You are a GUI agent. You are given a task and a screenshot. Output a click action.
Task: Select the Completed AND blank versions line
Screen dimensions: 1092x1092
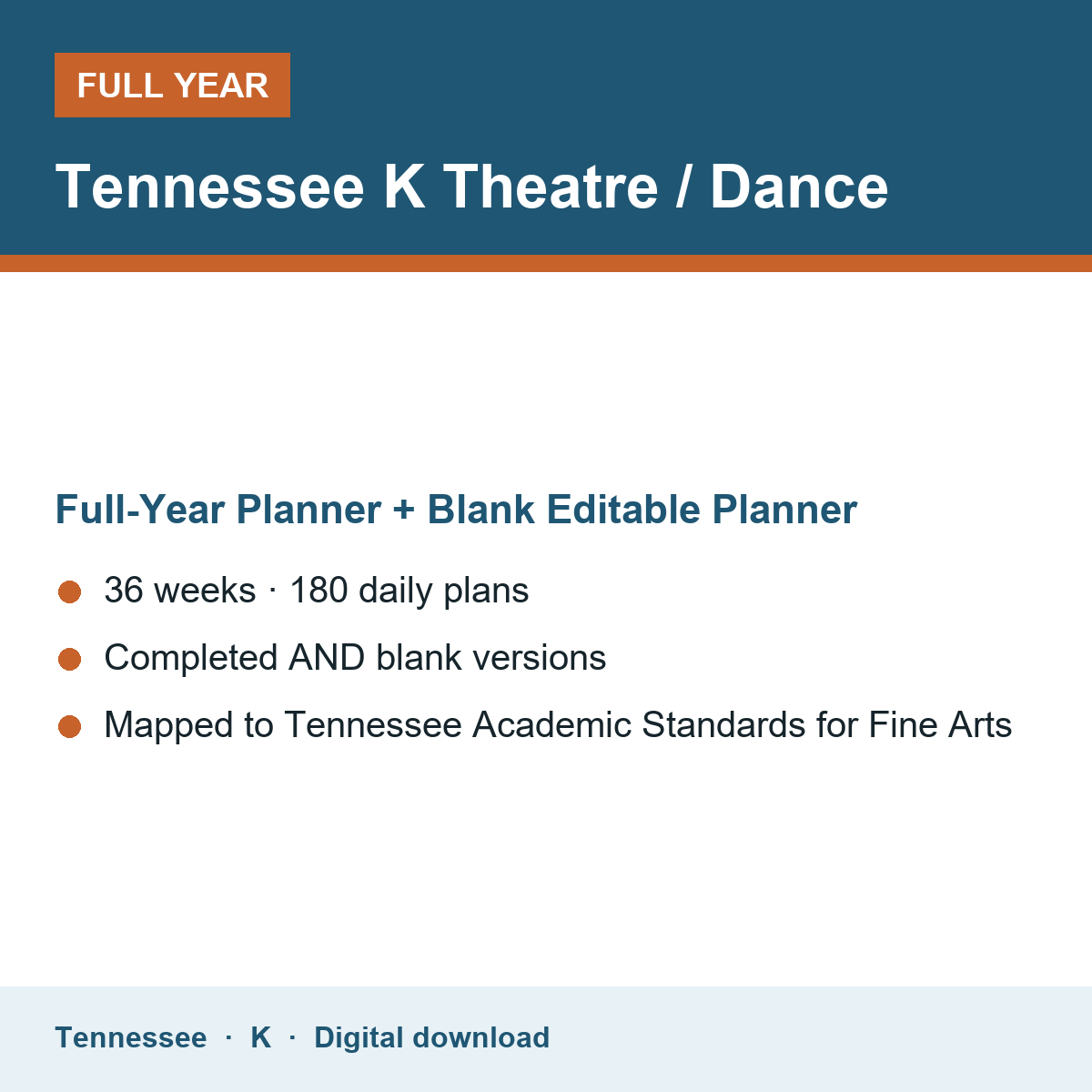355,658
